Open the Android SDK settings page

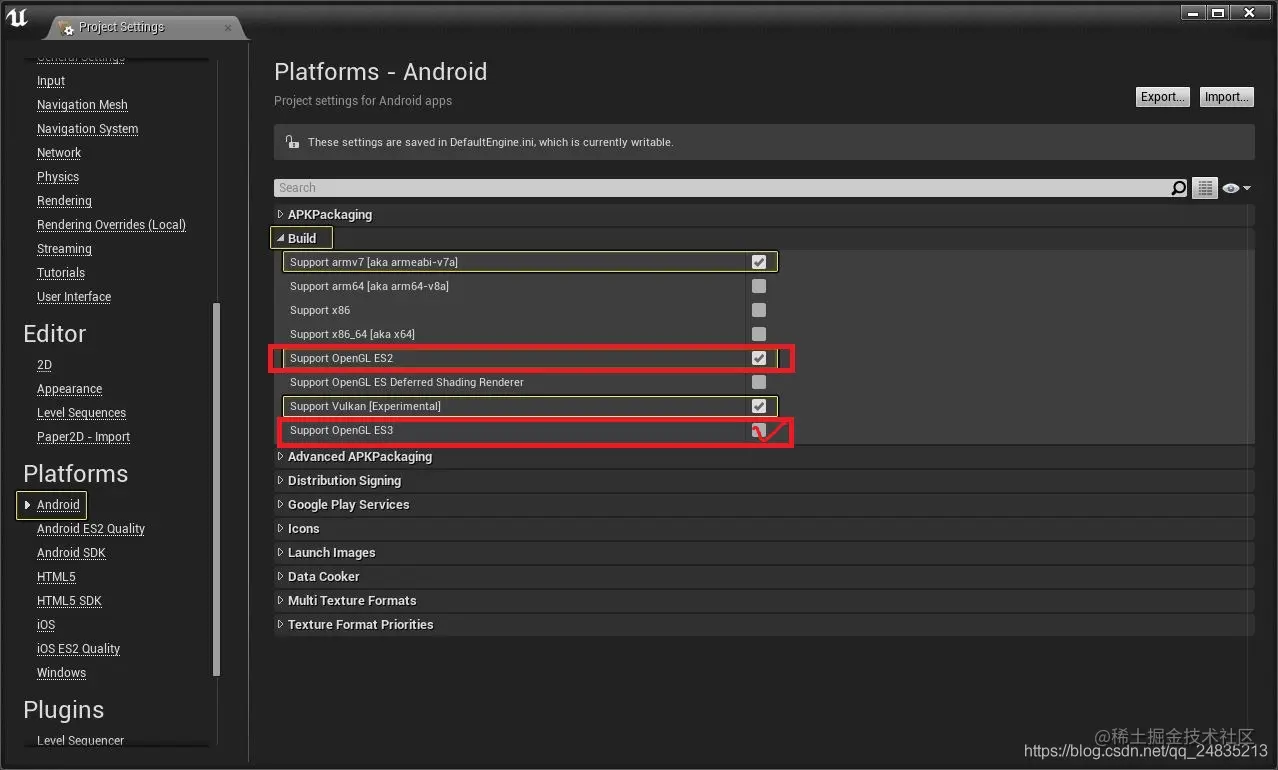point(71,553)
